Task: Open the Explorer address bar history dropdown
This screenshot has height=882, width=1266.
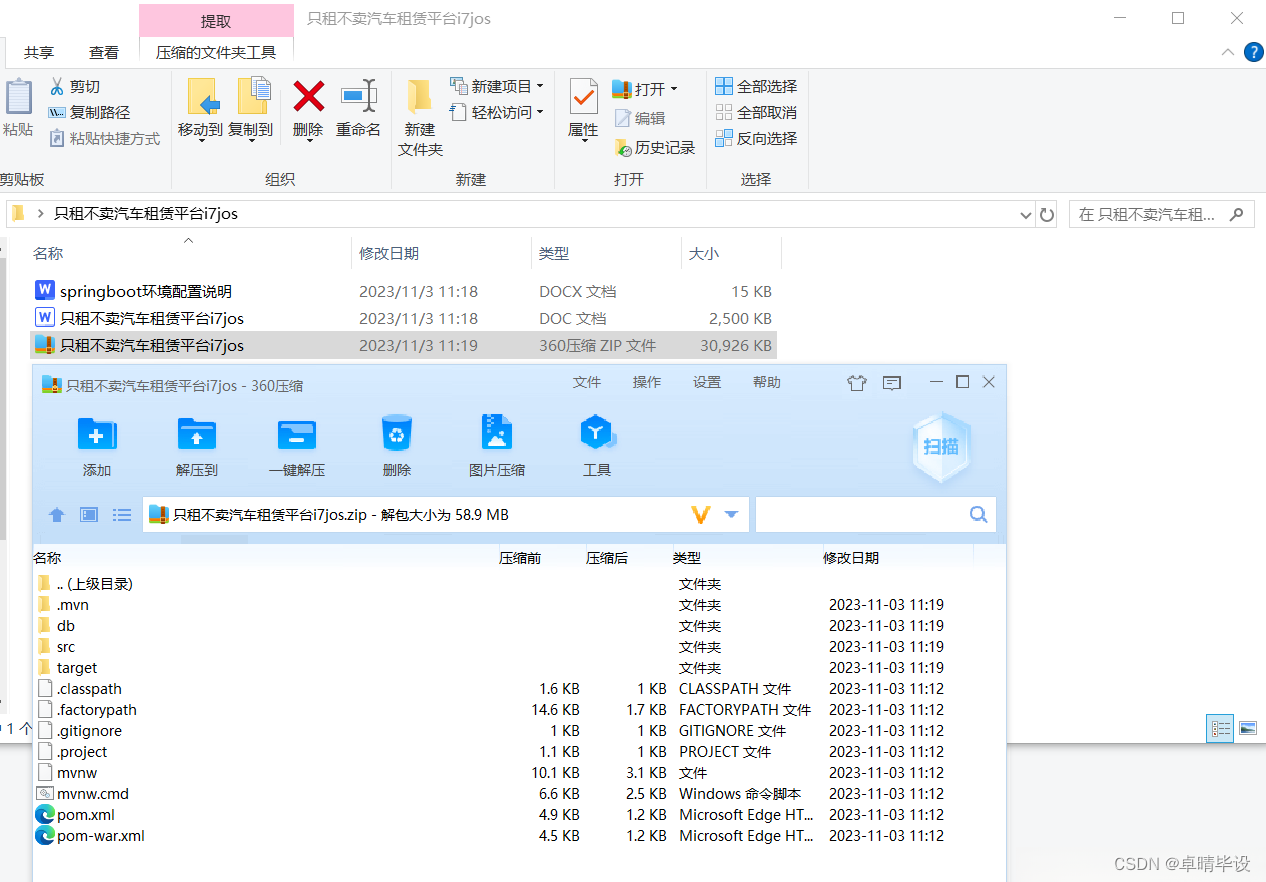Action: tap(1026, 214)
